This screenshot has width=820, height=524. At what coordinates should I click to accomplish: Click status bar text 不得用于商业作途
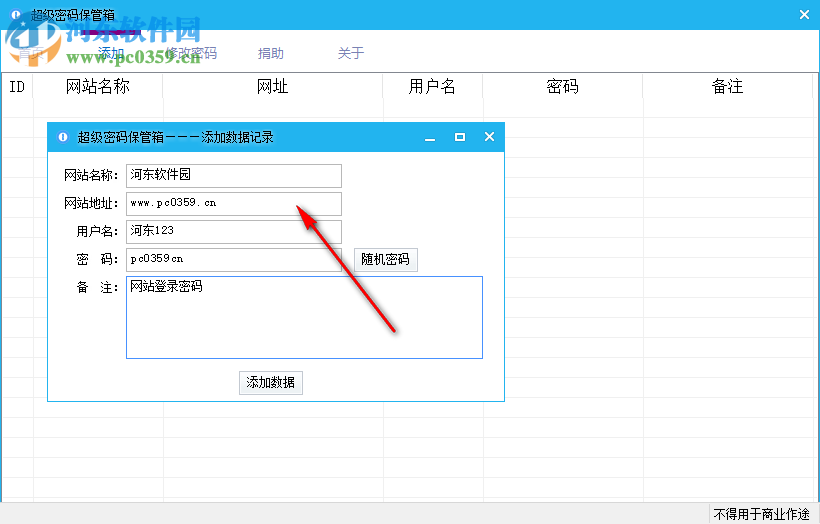[x=761, y=514]
